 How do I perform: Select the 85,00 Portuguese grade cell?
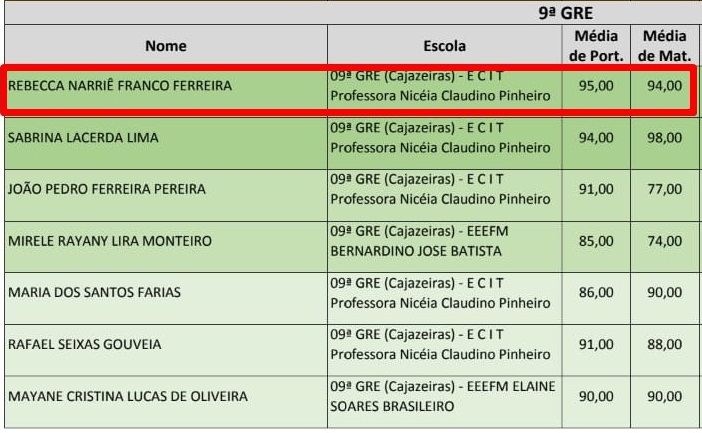point(596,241)
